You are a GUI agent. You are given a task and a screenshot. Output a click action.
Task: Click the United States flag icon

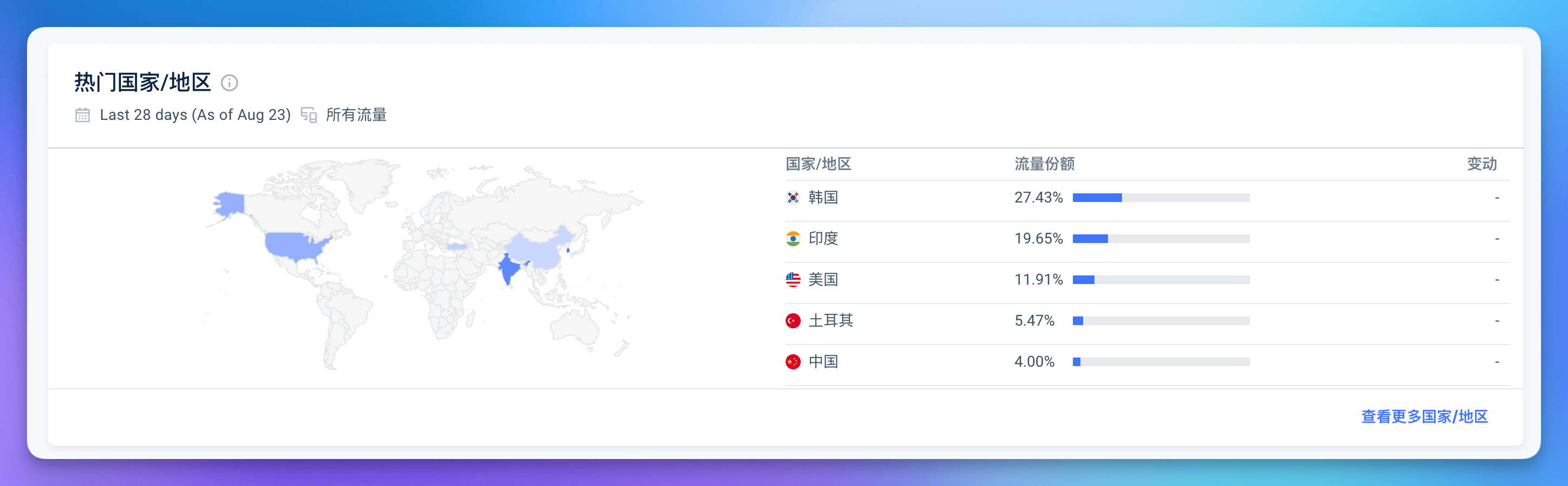[x=792, y=280]
